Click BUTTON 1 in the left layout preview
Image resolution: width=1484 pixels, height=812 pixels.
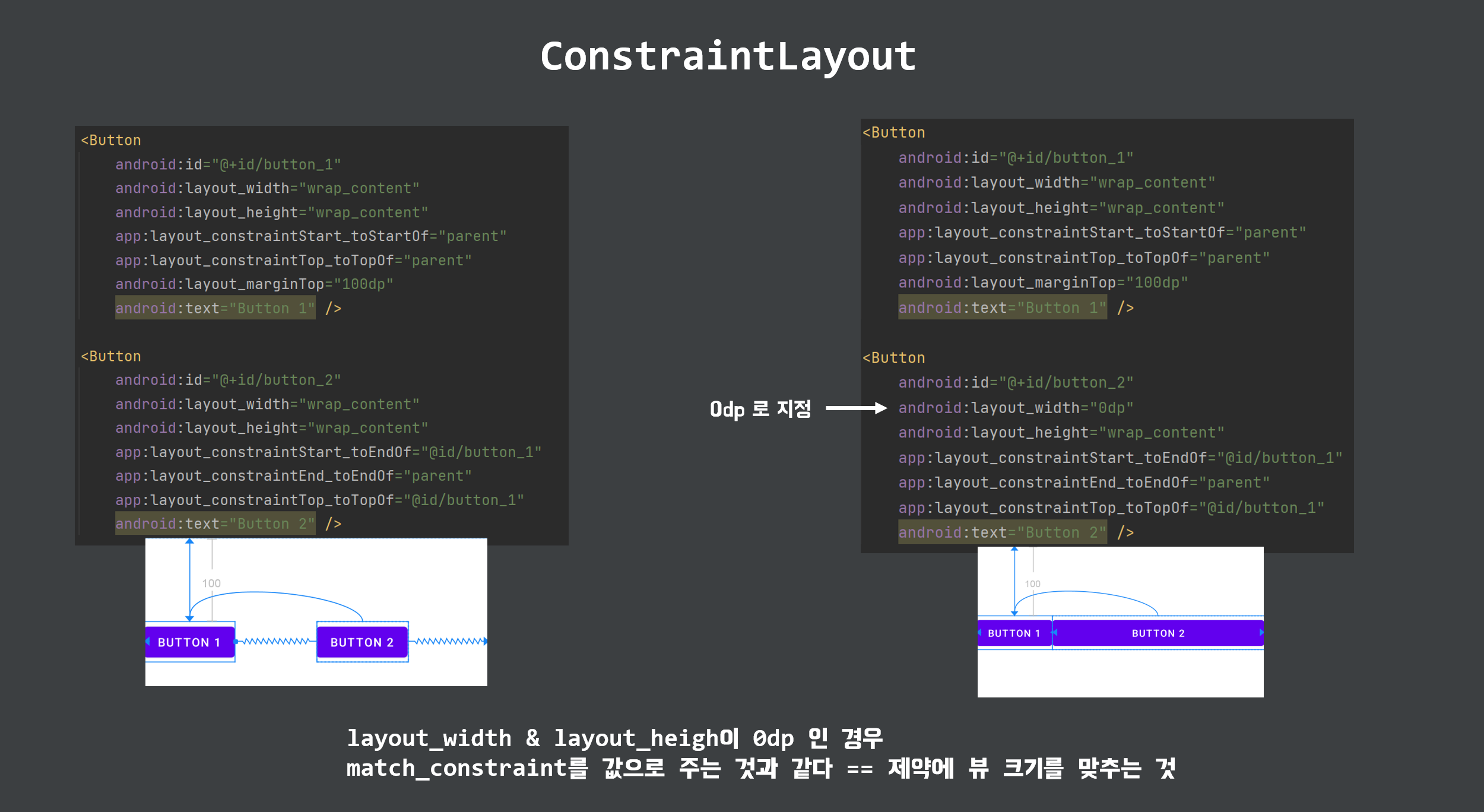190,642
